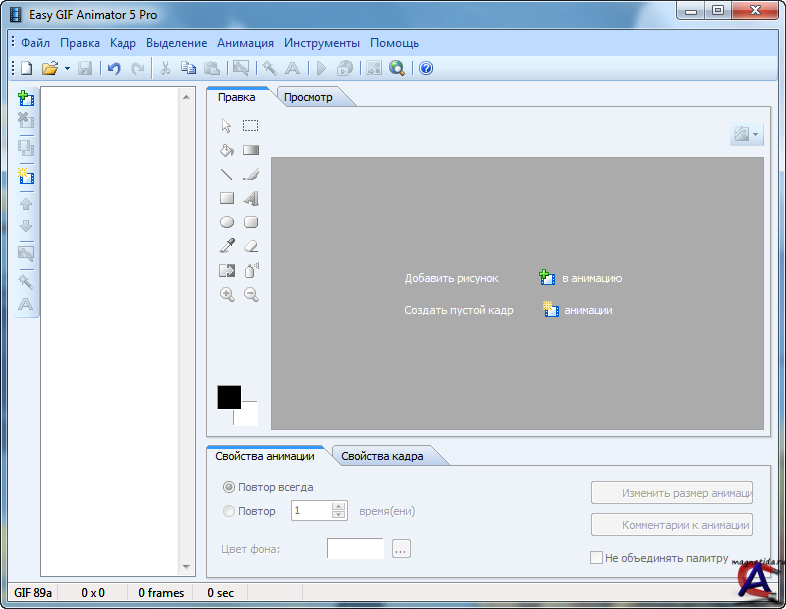Increase repeat count with stepper up arrow

click(339, 506)
